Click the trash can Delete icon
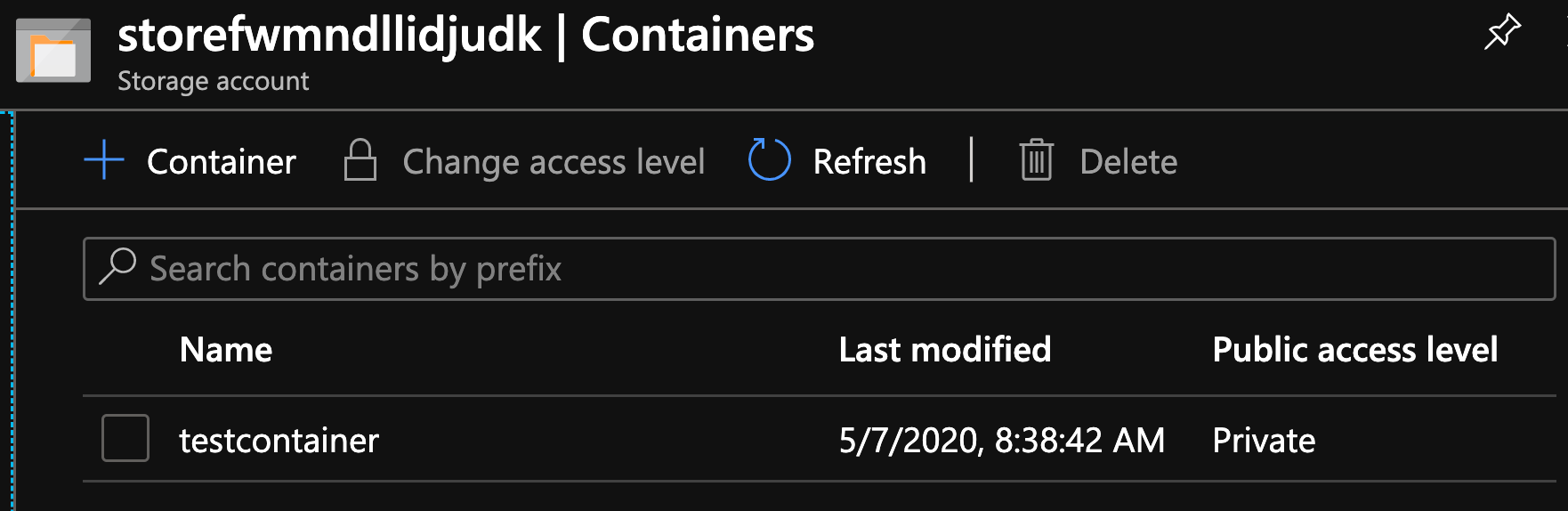This screenshot has width=1568, height=511. [1036, 161]
